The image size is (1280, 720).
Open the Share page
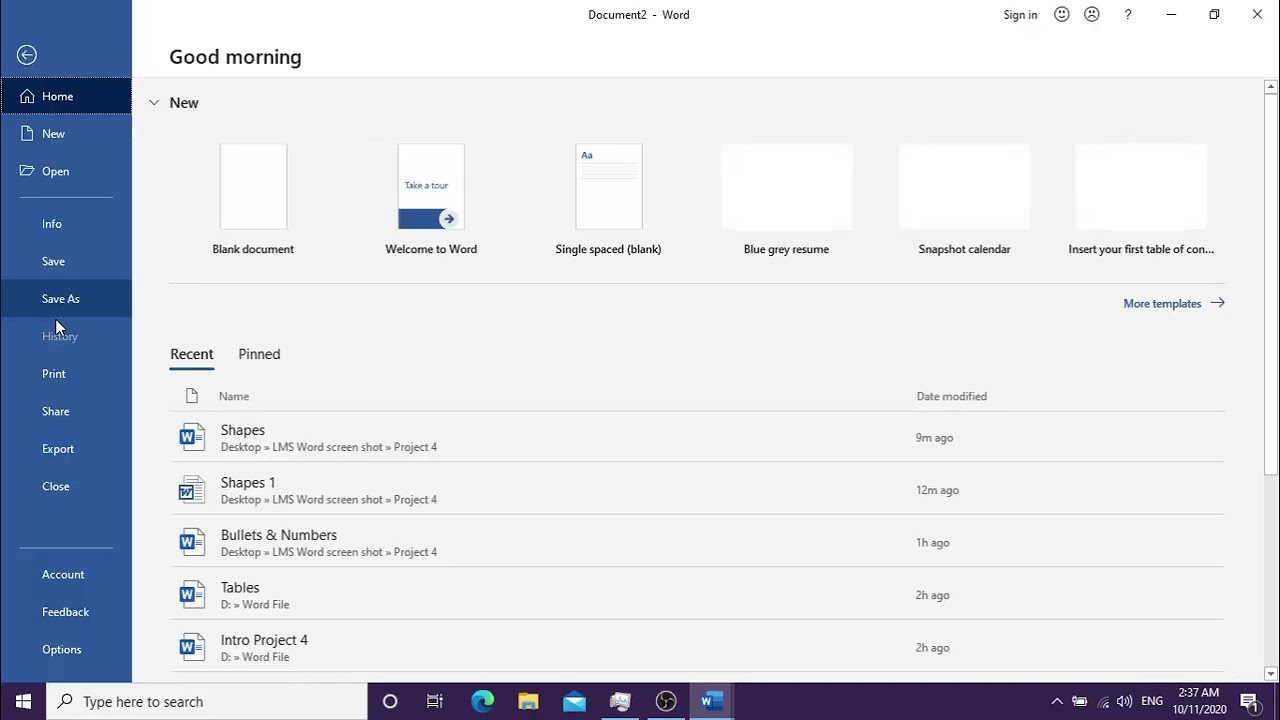click(x=66, y=411)
